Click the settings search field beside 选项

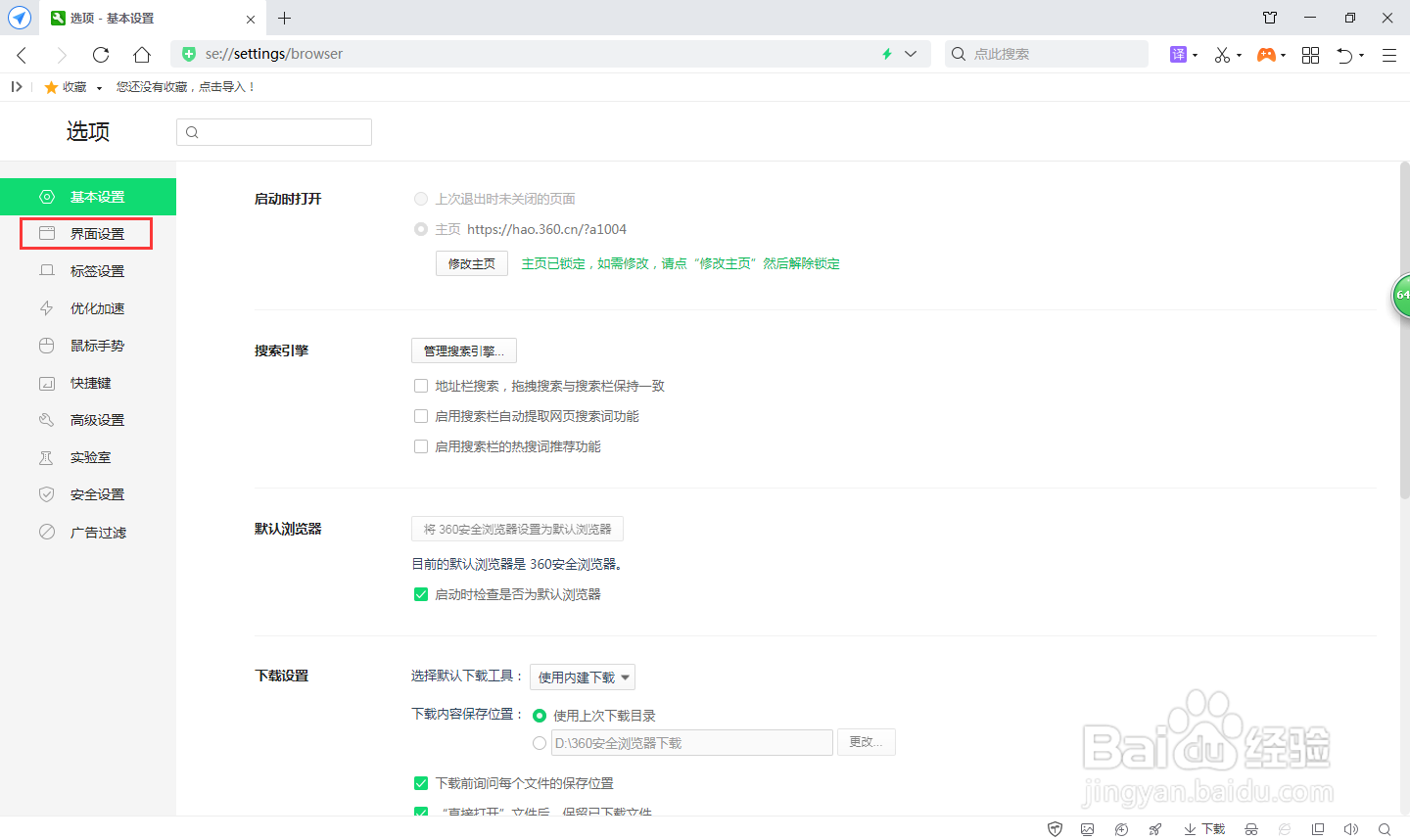(274, 132)
